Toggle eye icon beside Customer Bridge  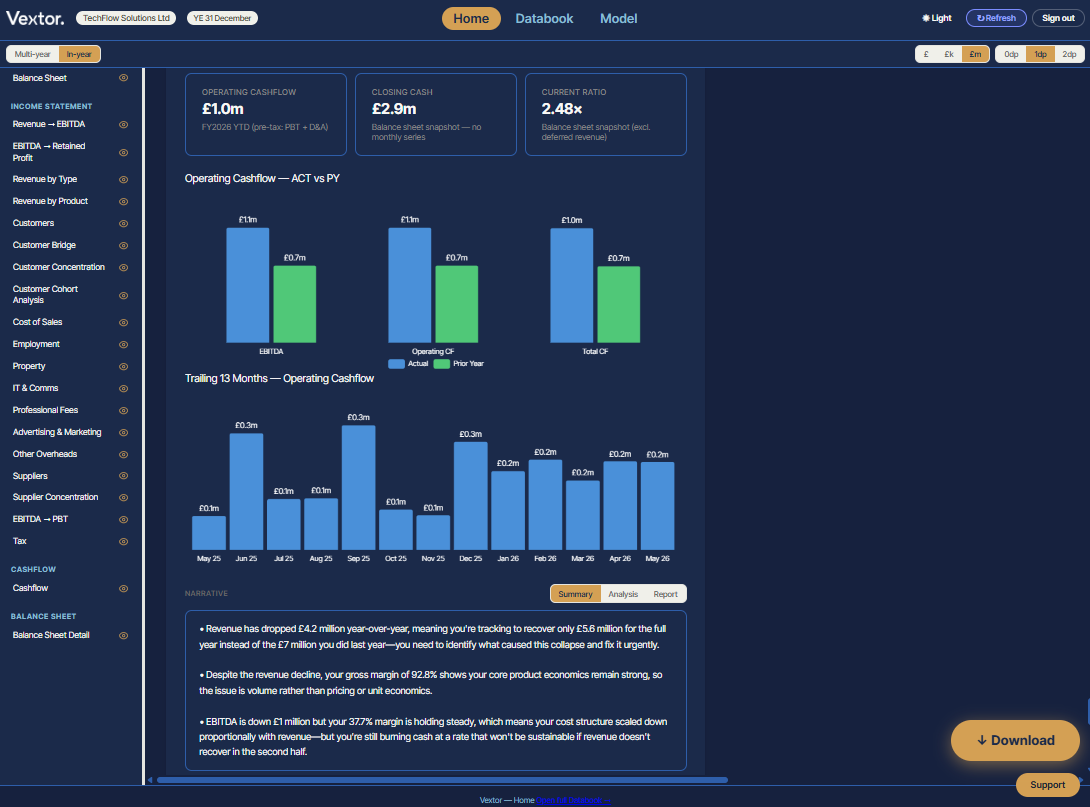tap(123, 245)
